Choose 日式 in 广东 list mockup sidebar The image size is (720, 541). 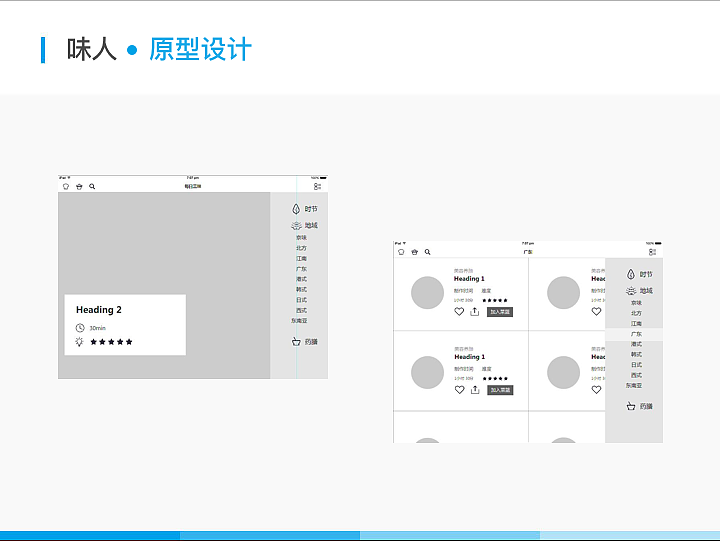click(x=636, y=365)
